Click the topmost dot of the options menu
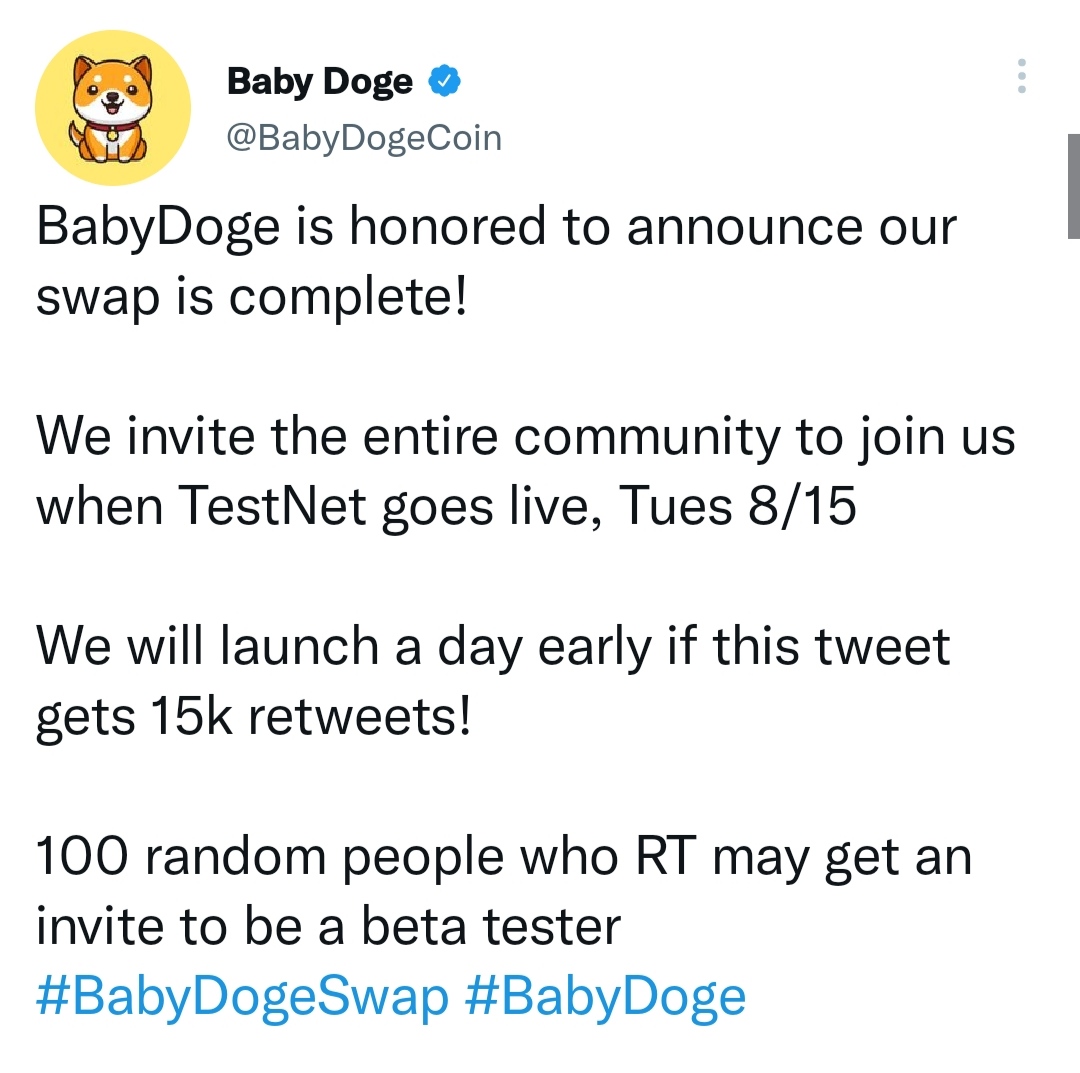This screenshot has height=1073, width=1080. tap(1022, 62)
